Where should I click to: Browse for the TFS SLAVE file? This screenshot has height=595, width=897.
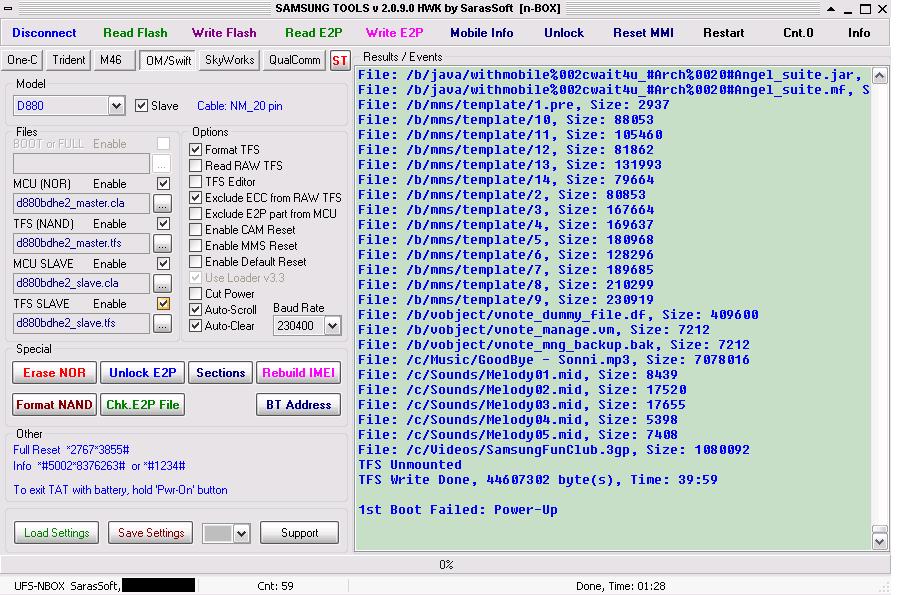(162, 323)
